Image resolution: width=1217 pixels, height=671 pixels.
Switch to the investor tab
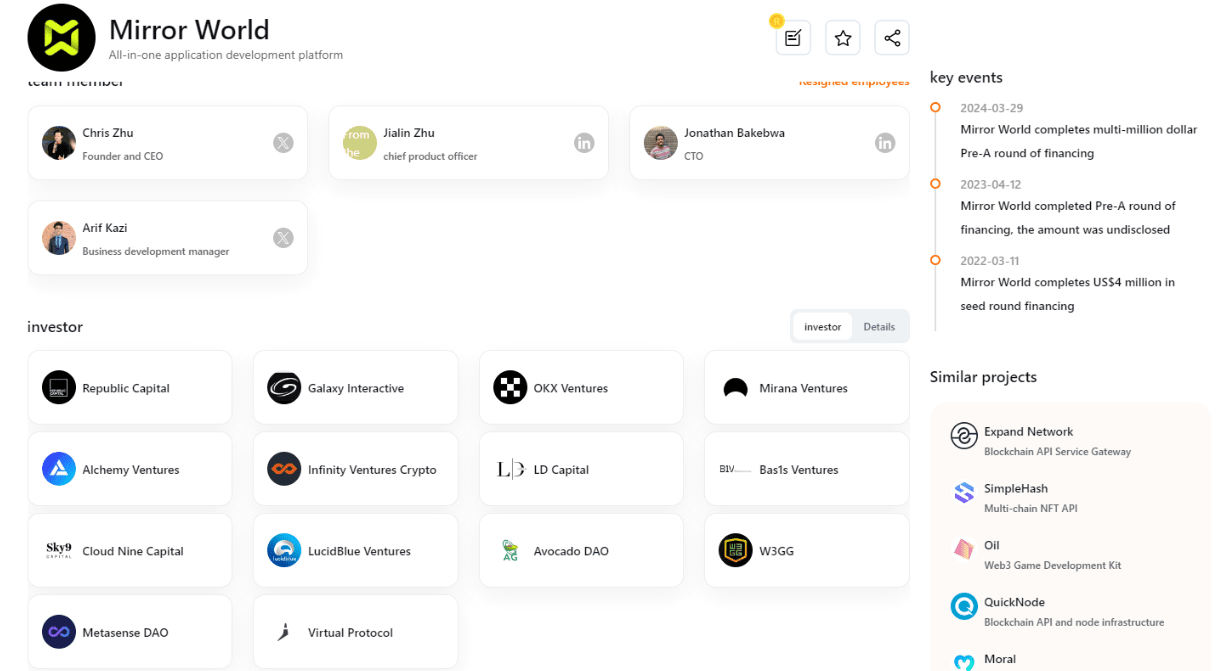(x=823, y=327)
